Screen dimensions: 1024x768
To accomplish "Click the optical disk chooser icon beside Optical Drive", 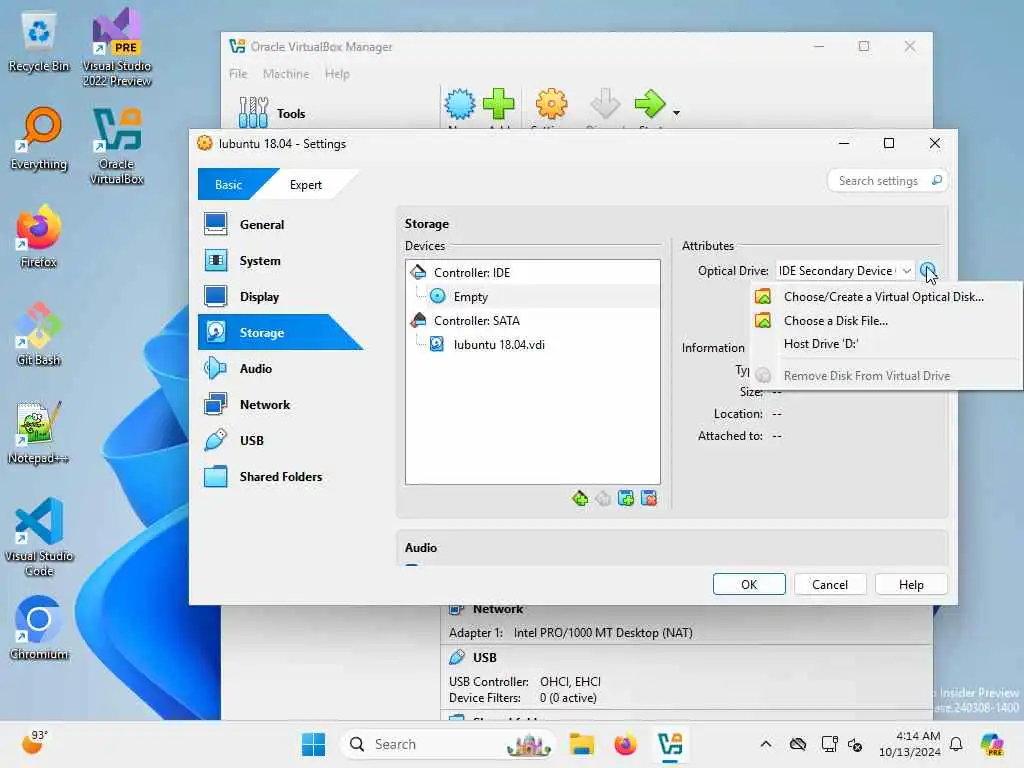I will [x=927, y=270].
